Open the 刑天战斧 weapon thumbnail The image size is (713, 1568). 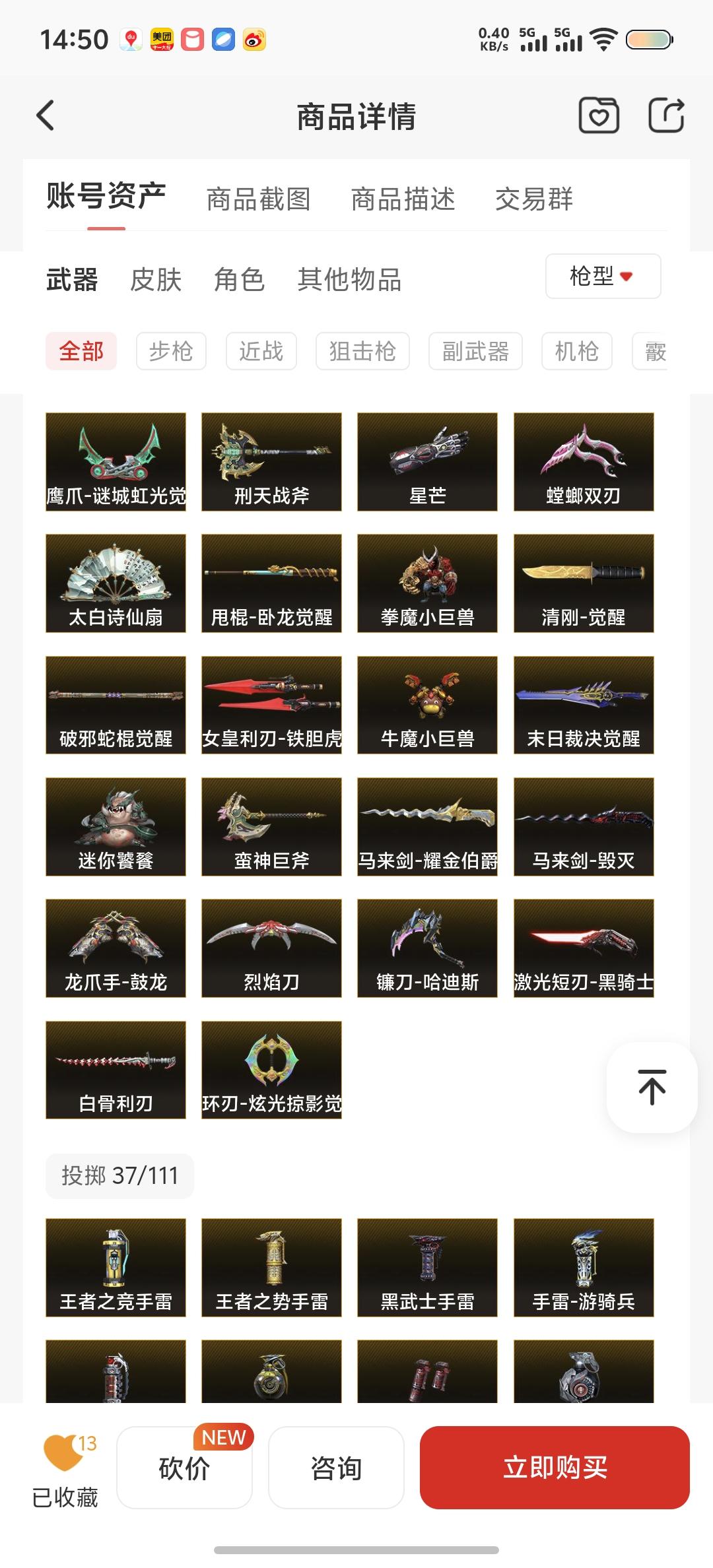[x=271, y=462]
